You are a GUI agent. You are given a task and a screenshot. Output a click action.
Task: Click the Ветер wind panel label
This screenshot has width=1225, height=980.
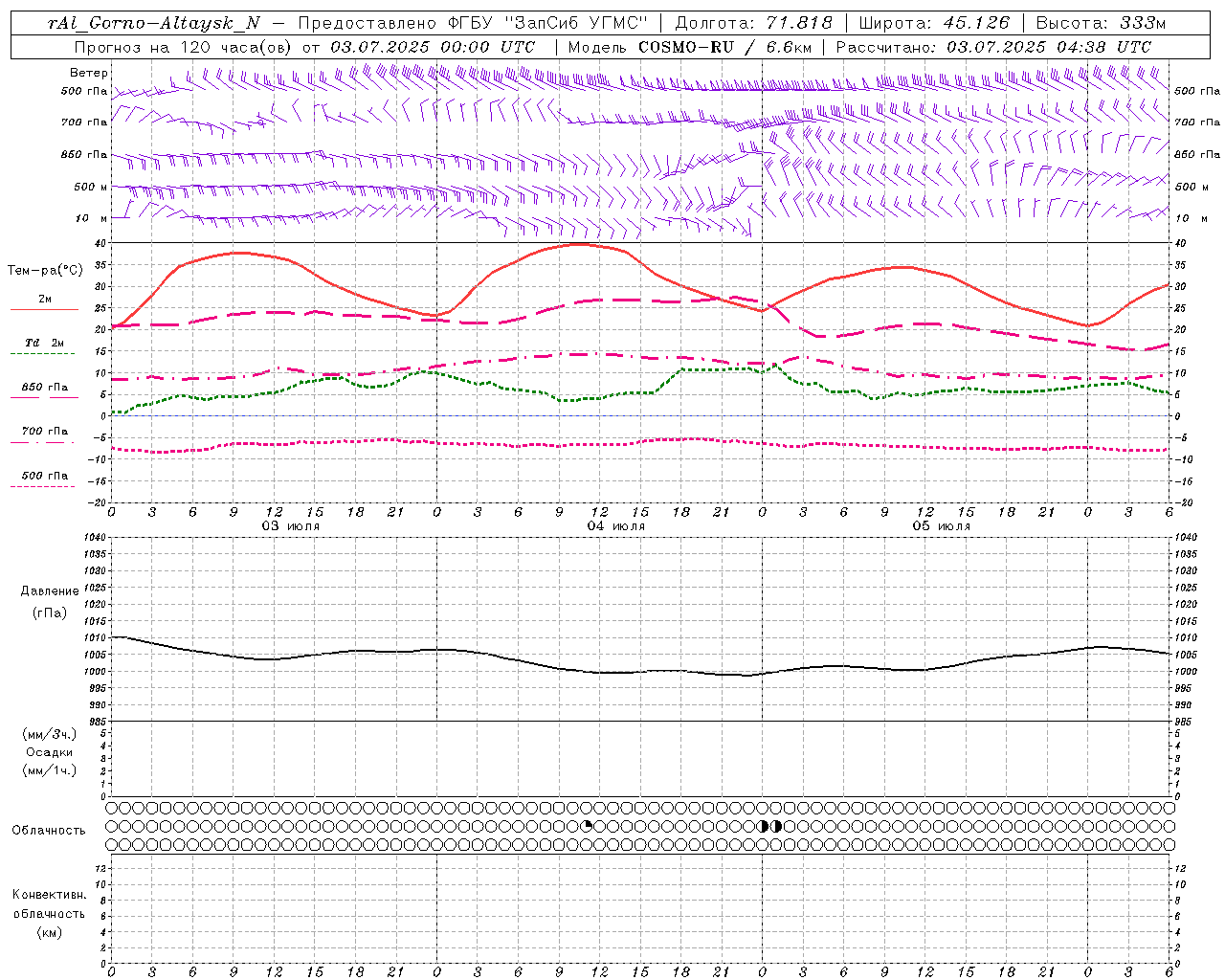pyautogui.click(x=89, y=73)
